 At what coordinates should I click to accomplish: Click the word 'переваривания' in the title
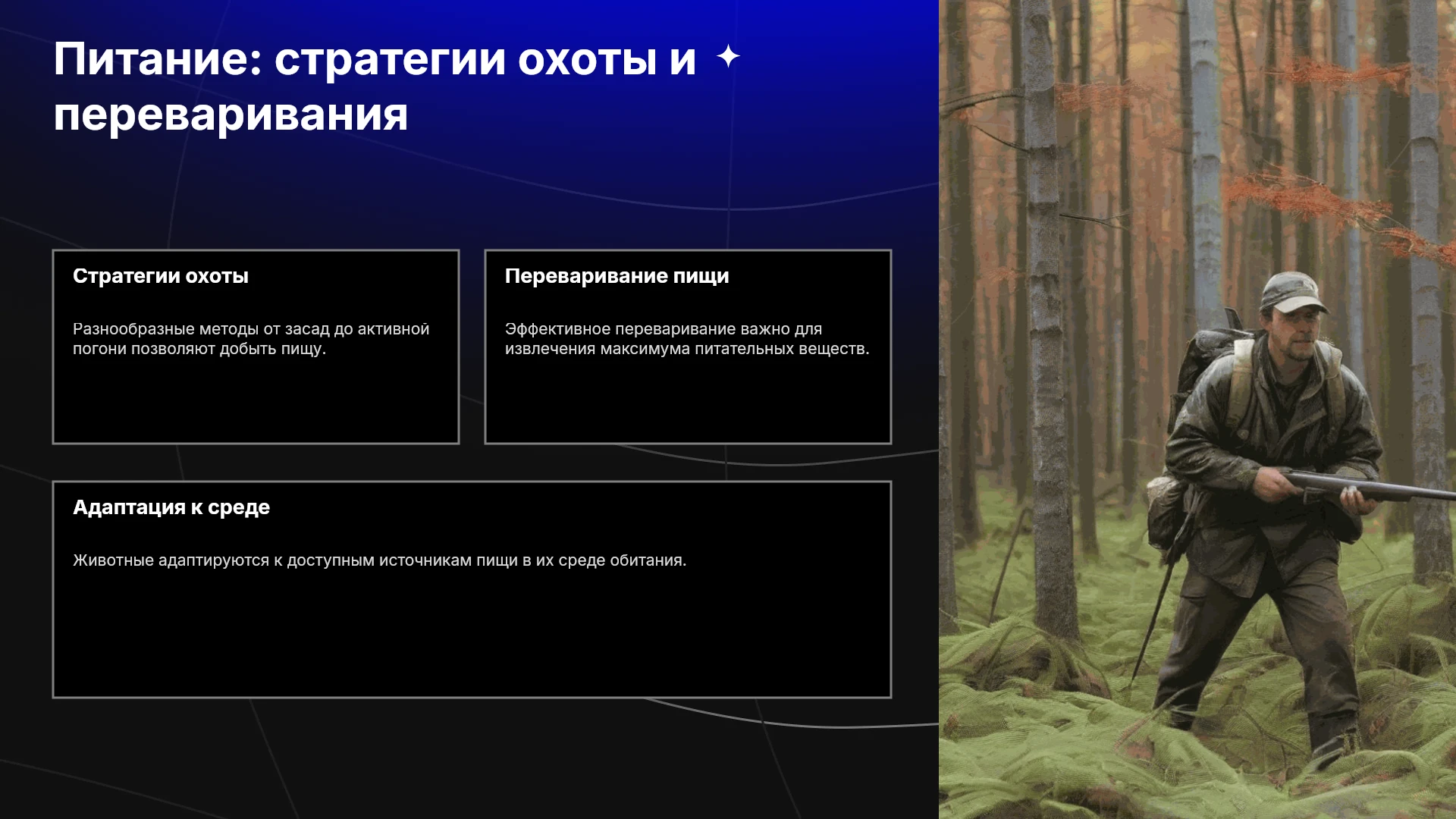[231, 115]
